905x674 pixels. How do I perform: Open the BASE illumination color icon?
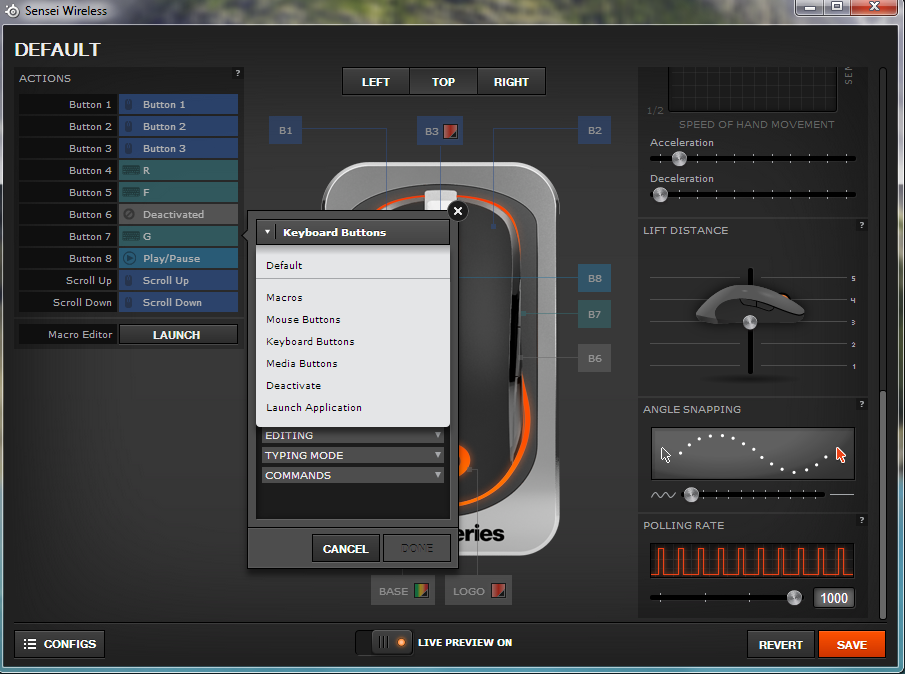click(x=422, y=591)
